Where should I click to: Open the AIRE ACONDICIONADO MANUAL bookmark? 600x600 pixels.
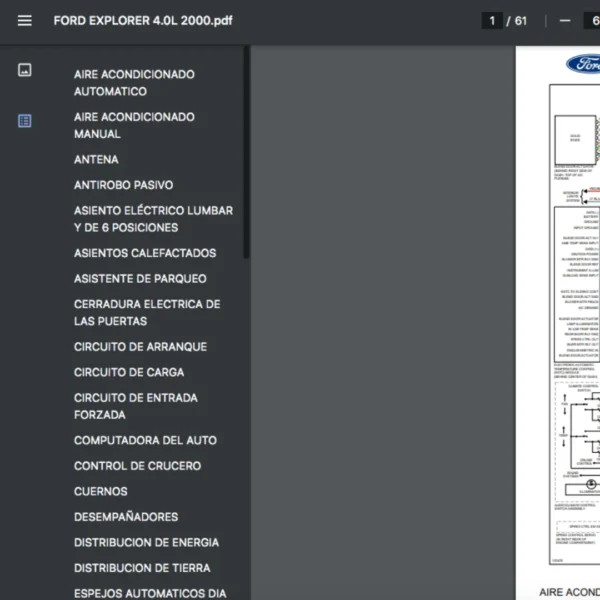(134, 125)
